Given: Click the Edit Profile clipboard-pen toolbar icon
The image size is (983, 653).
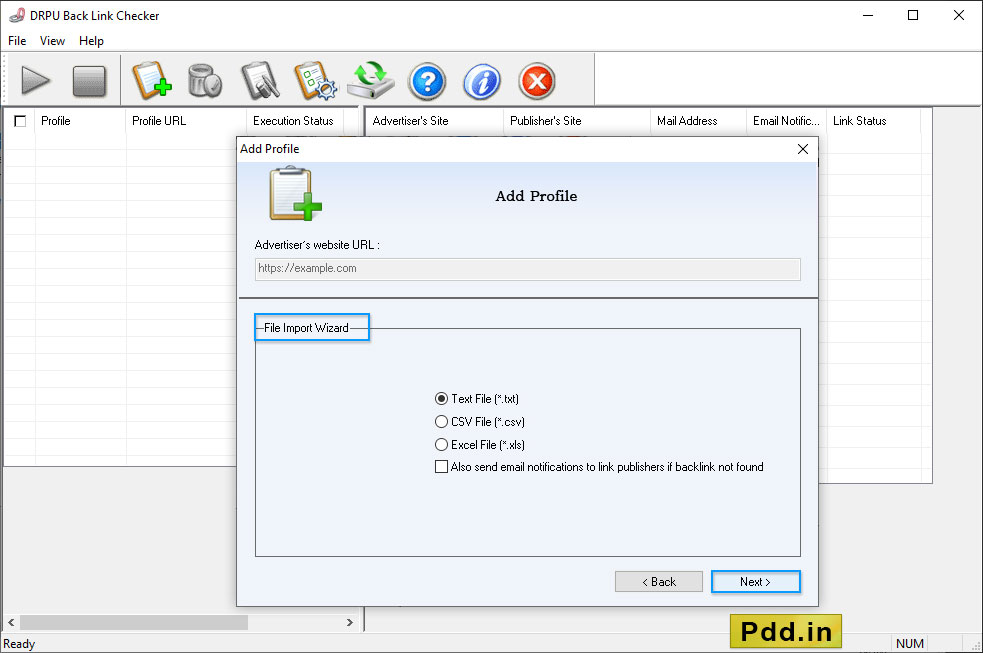Looking at the screenshot, I should (x=260, y=80).
